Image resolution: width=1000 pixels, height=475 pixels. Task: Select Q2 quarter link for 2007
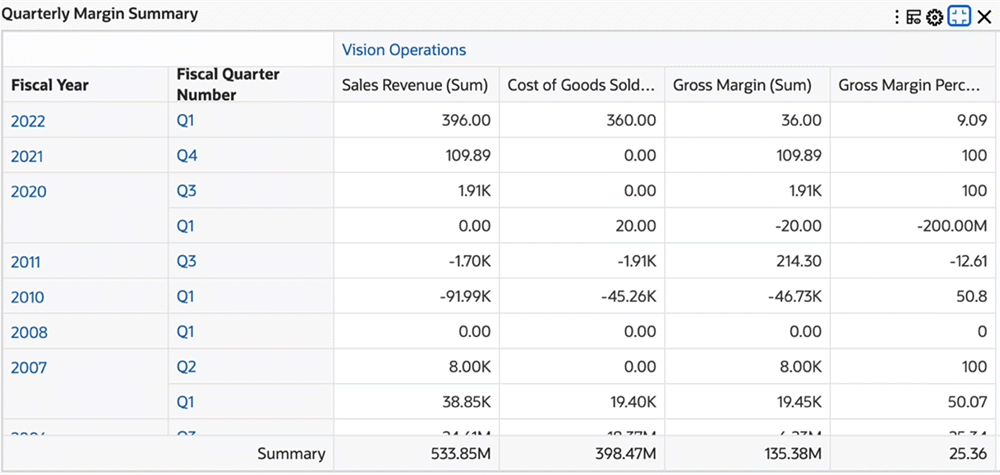coord(187,367)
